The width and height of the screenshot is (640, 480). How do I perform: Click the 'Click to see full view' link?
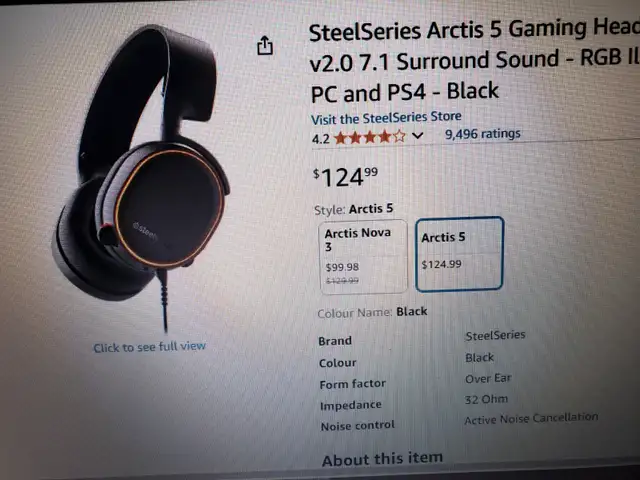click(149, 347)
